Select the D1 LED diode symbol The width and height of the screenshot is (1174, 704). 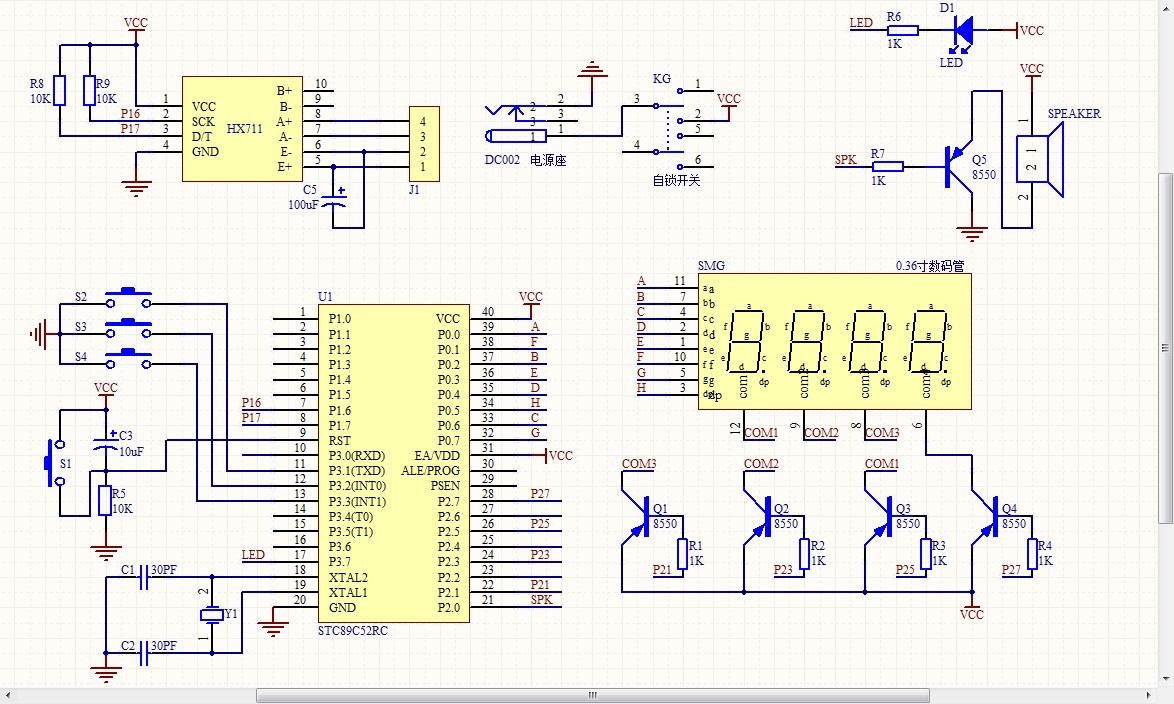click(x=964, y=30)
